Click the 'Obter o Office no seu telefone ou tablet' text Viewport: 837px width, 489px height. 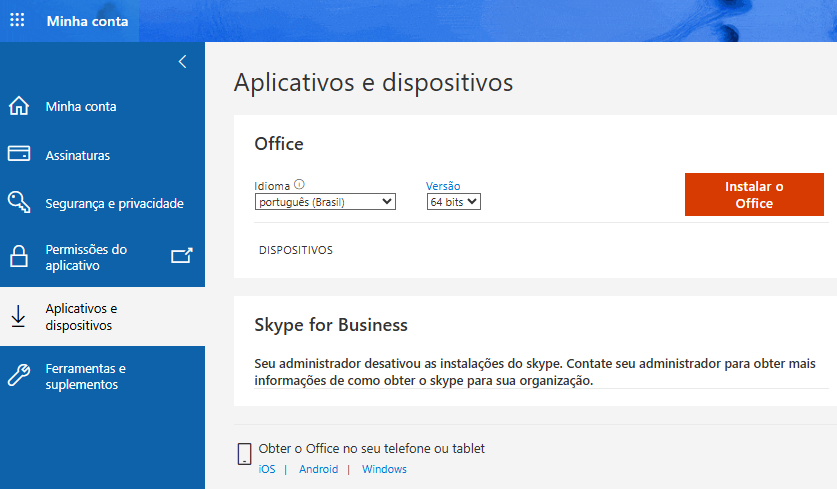pyautogui.click(x=372, y=448)
